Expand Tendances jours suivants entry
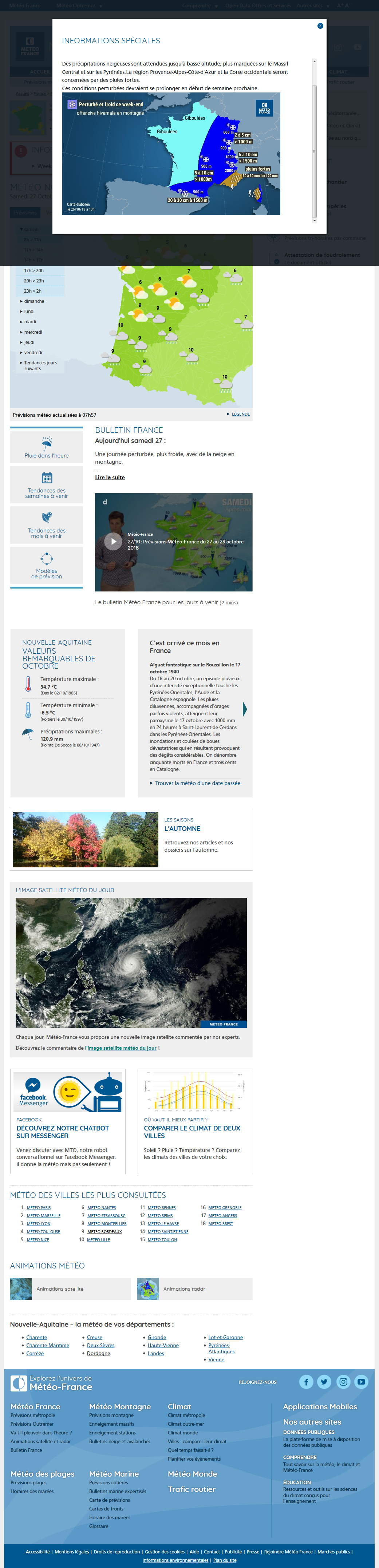Screen dimensions: 379x1568 (x=40, y=366)
